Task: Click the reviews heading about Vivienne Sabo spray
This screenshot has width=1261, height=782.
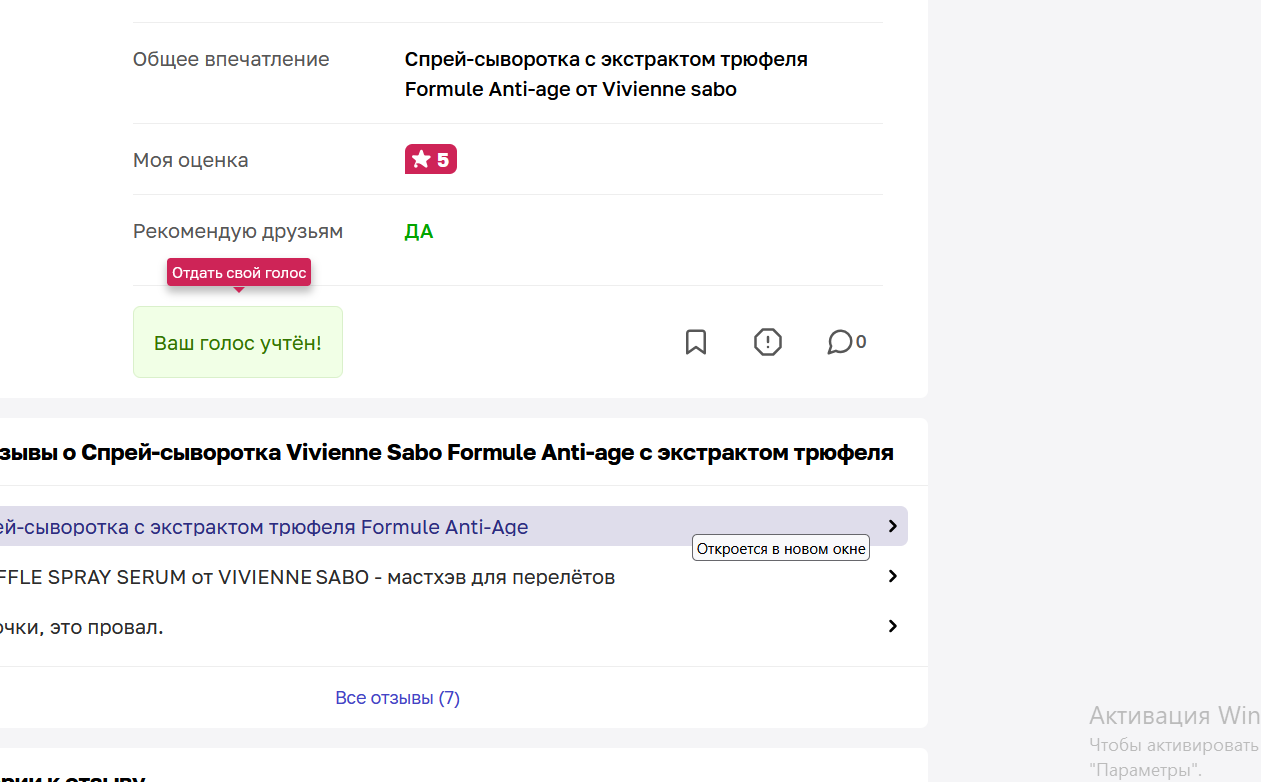Action: click(x=447, y=453)
